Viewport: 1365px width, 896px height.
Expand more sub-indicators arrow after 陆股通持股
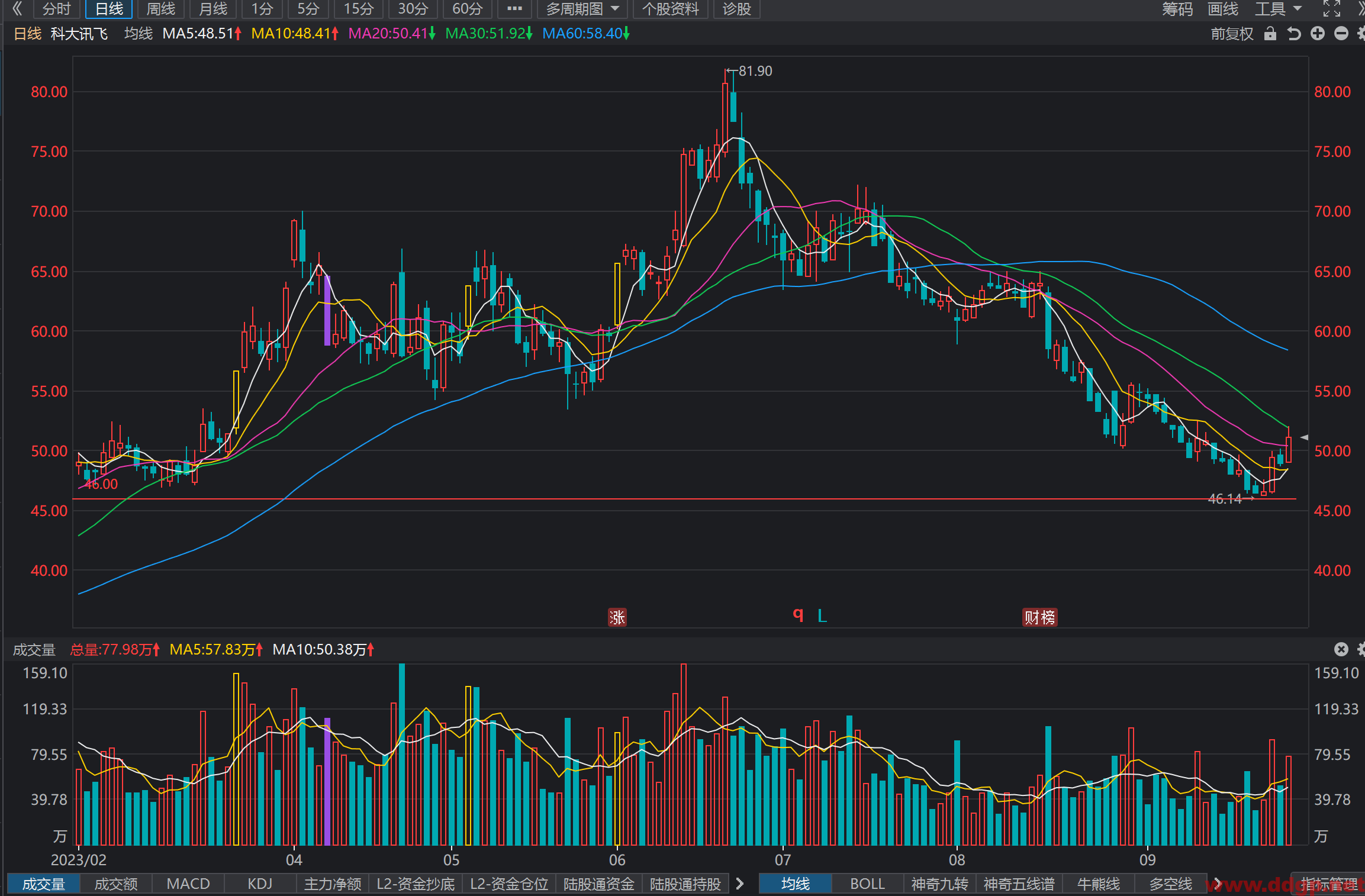tap(739, 884)
